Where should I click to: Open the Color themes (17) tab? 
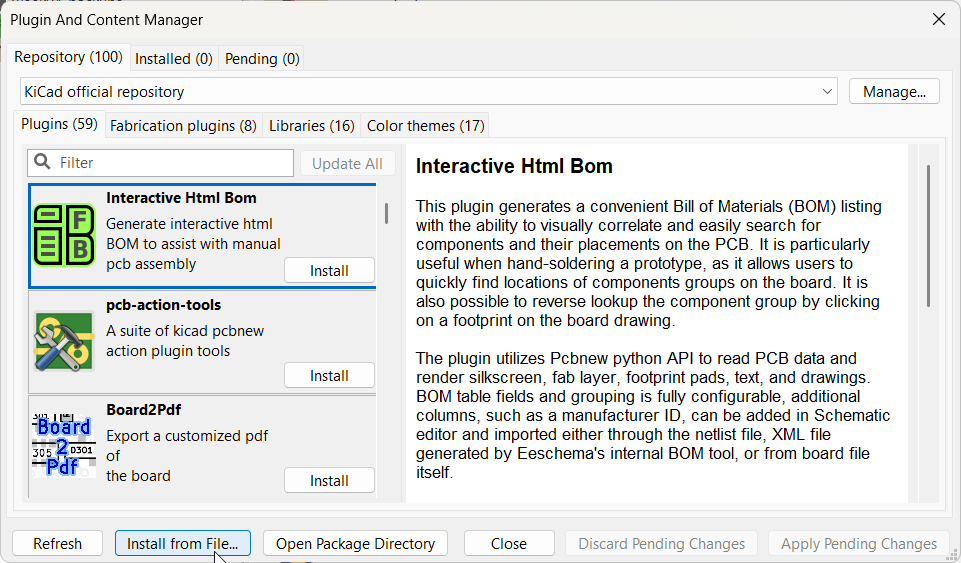(425, 126)
